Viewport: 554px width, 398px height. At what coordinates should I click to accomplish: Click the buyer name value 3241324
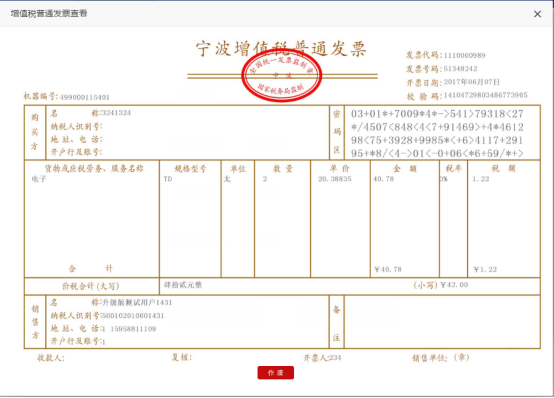pos(116,113)
